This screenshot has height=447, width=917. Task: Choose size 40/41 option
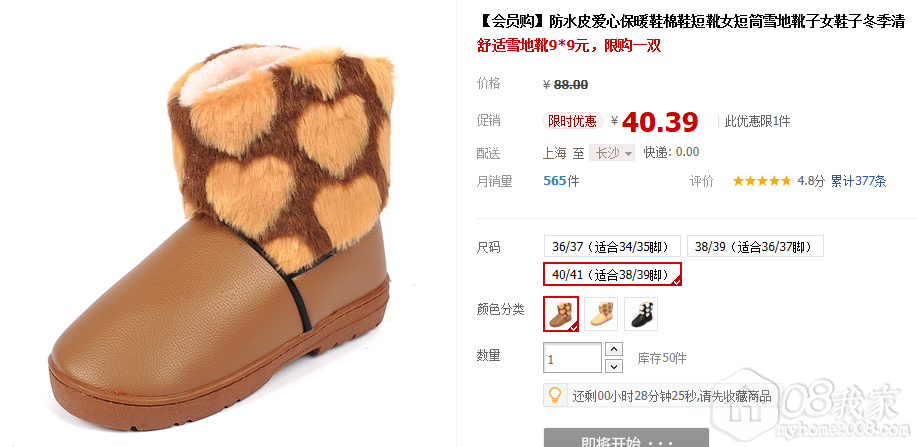coord(612,274)
